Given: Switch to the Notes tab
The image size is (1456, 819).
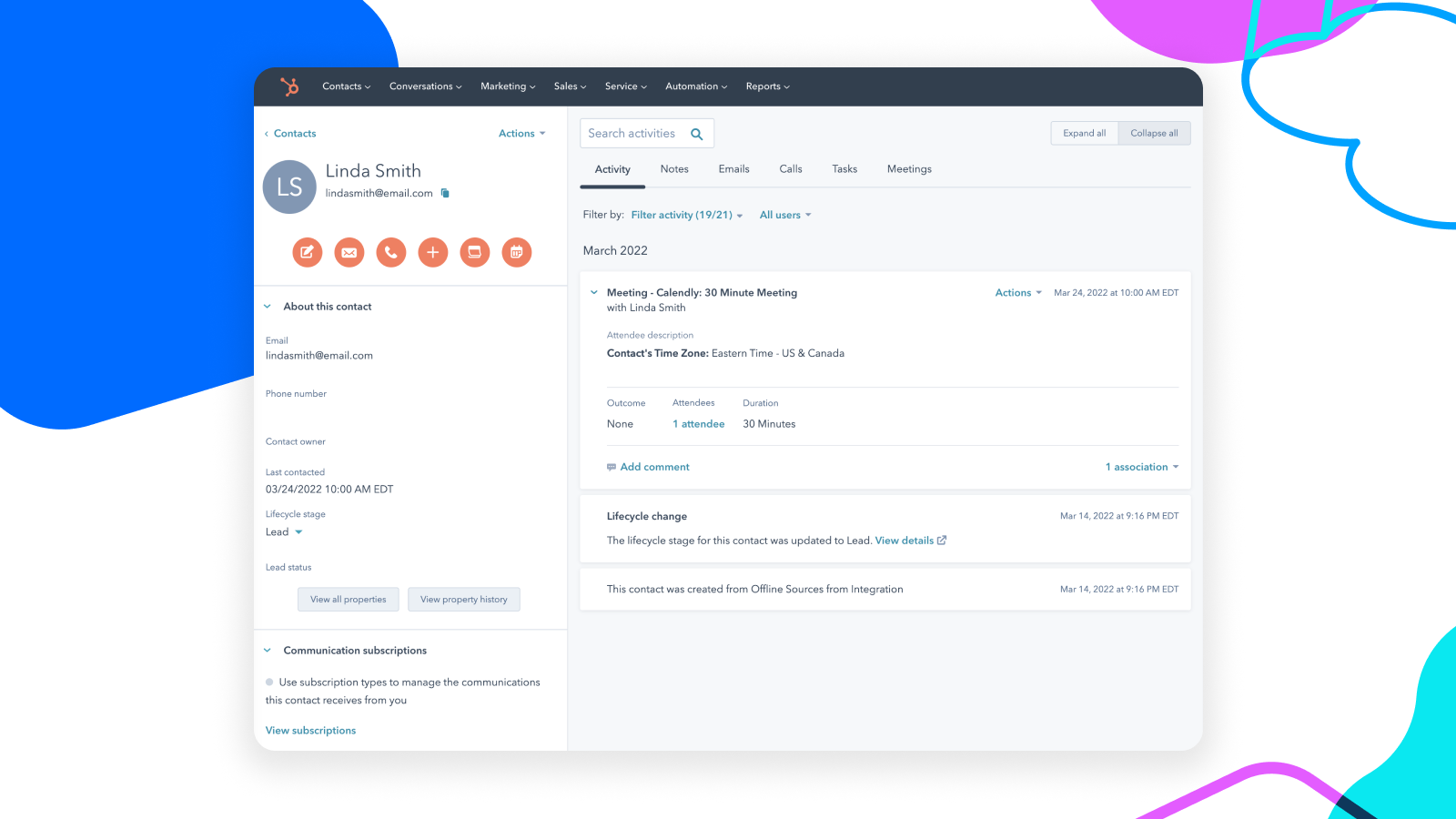Looking at the screenshot, I should tap(674, 169).
